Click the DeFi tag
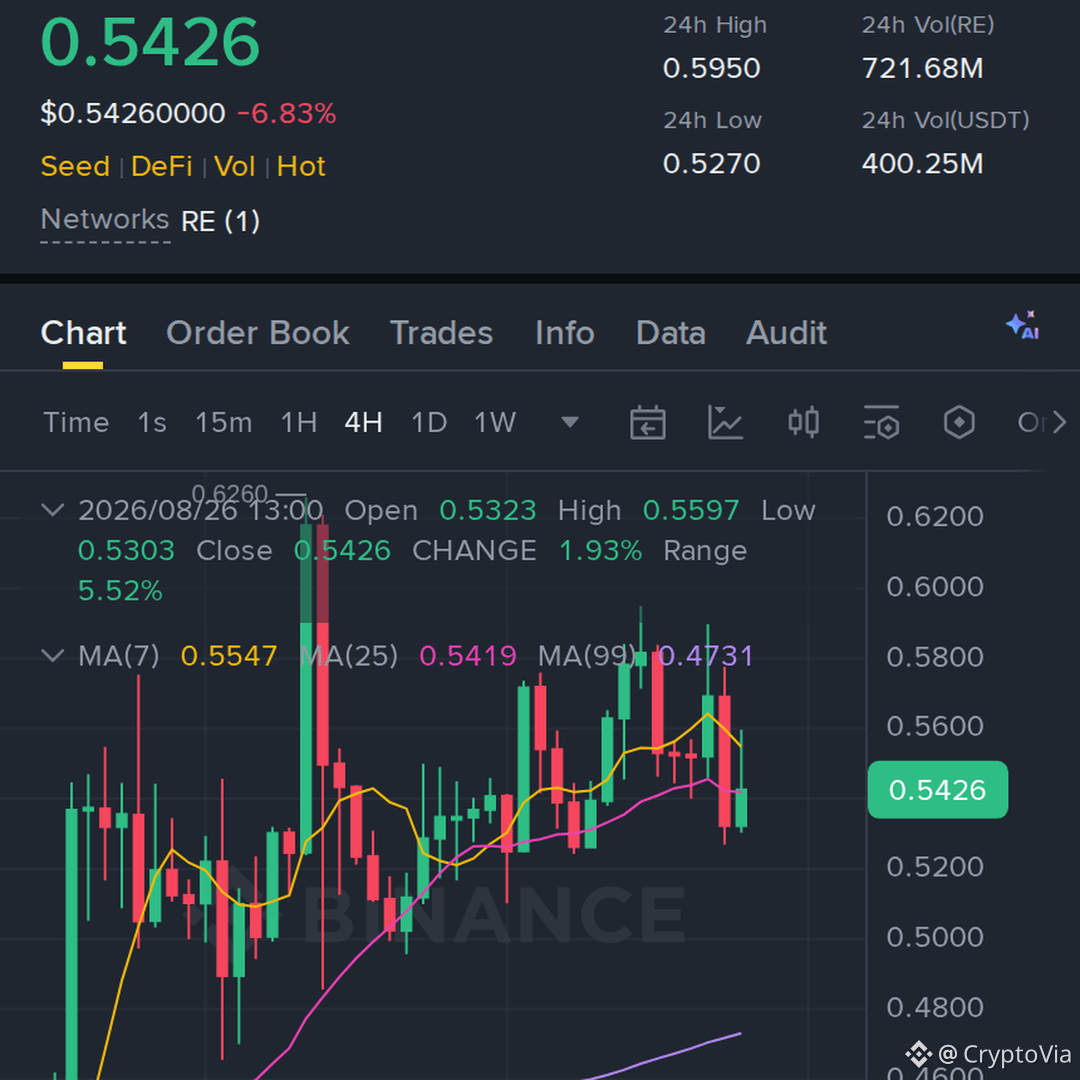This screenshot has height=1080, width=1080. (162, 166)
